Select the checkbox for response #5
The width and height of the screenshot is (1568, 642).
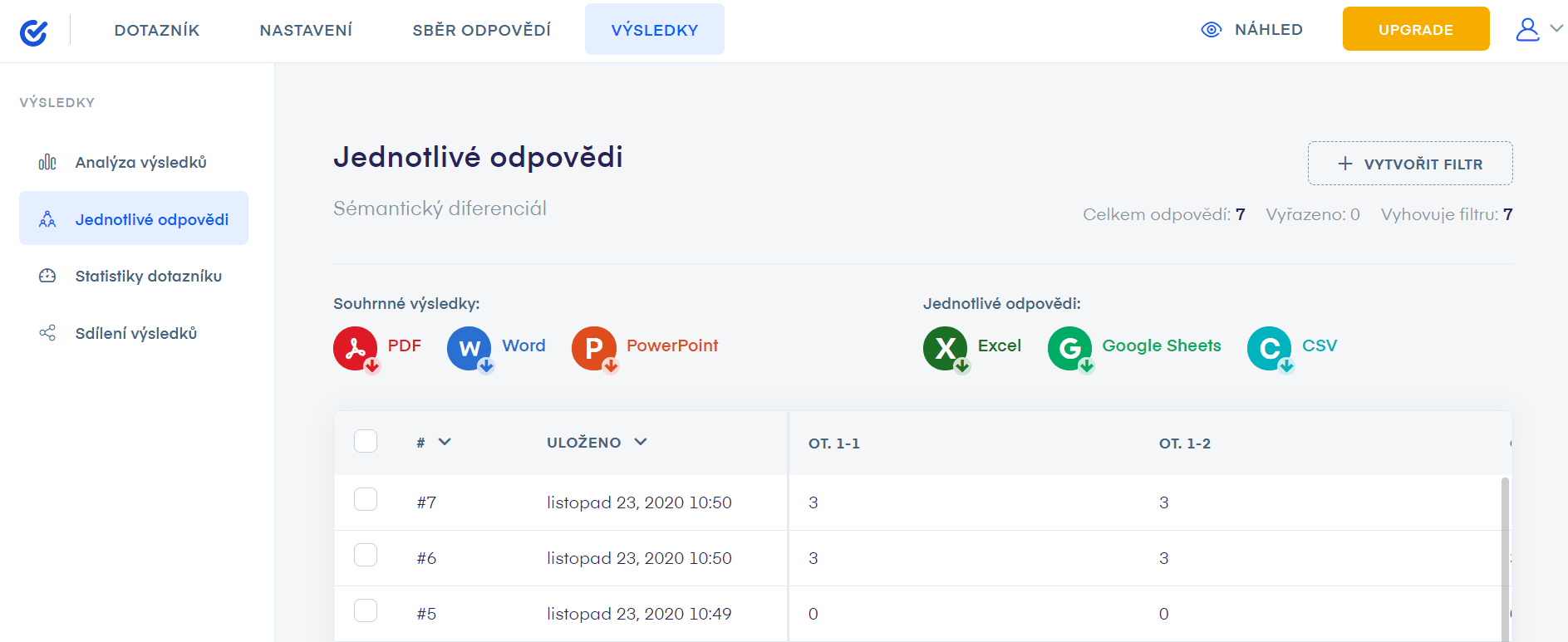point(366,611)
